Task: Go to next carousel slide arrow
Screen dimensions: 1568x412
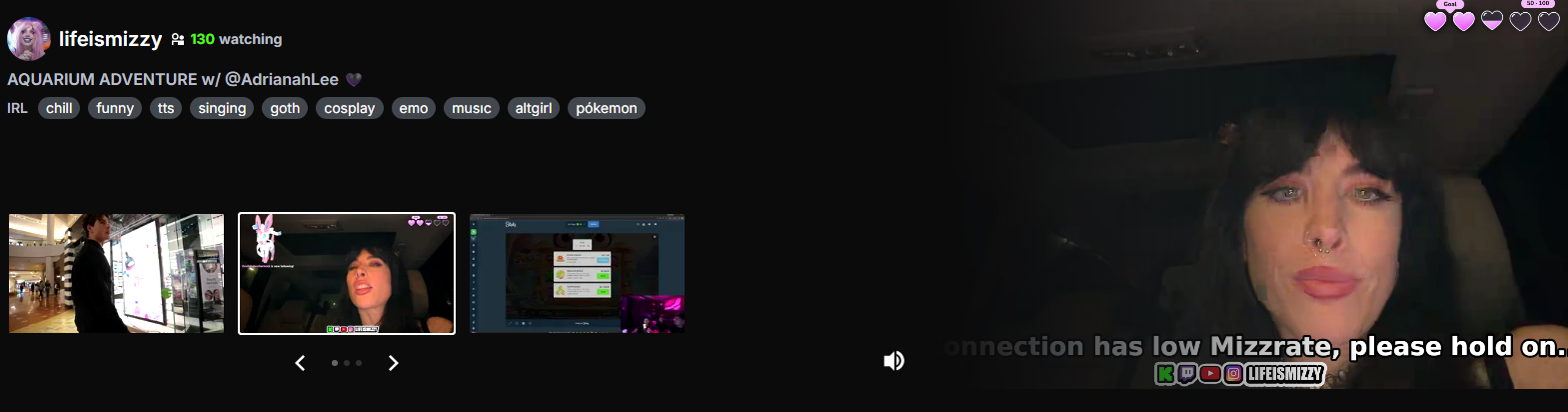Action: point(393,363)
